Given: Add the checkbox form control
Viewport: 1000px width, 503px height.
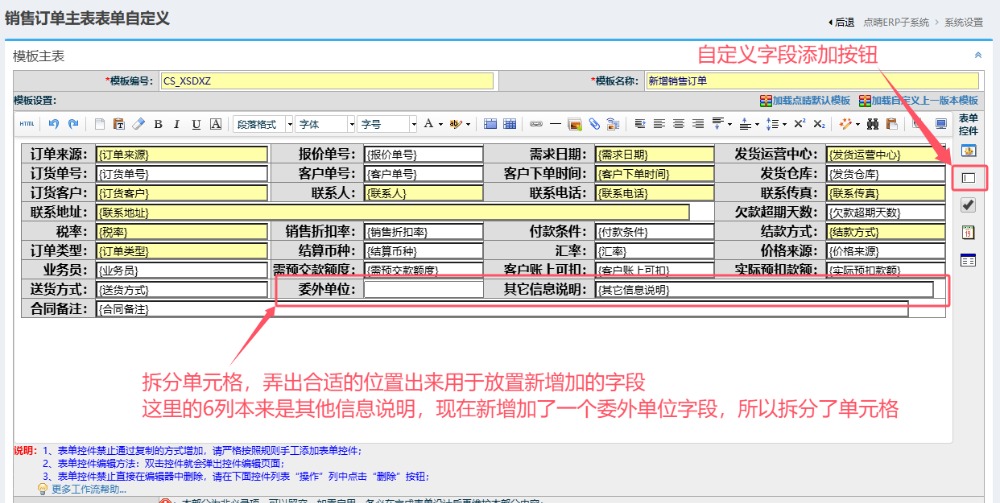Looking at the screenshot, I should point(968,205).
